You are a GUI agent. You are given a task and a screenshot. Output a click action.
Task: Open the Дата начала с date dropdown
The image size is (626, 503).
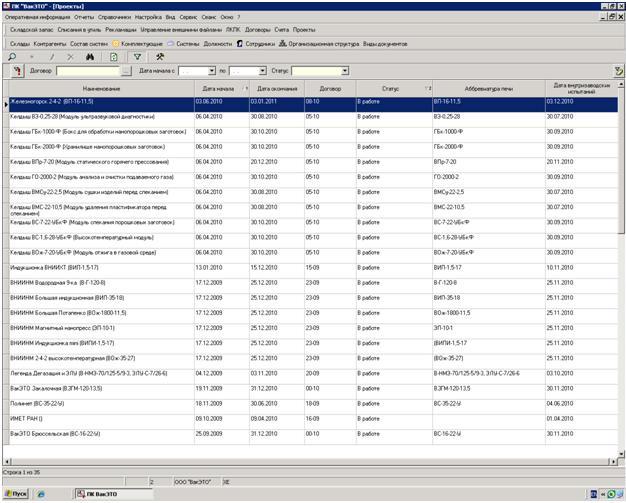[x=212, y=71]
